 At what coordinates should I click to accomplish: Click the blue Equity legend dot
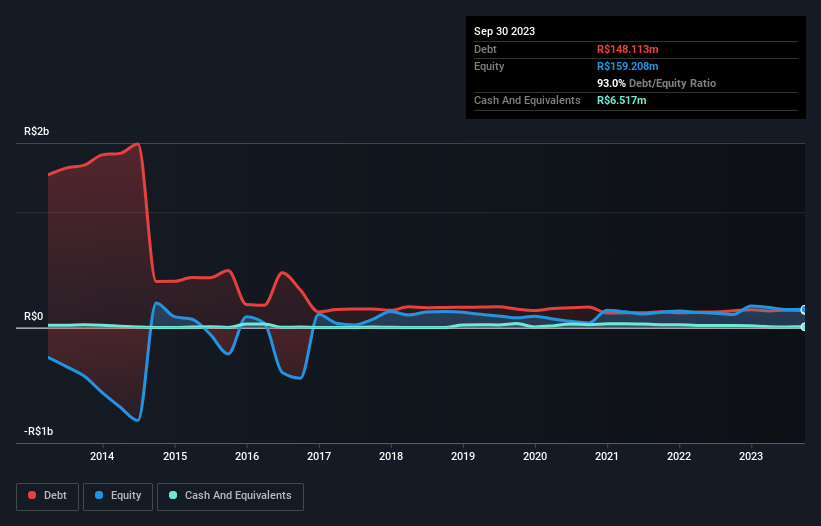[x=99, y=495]
